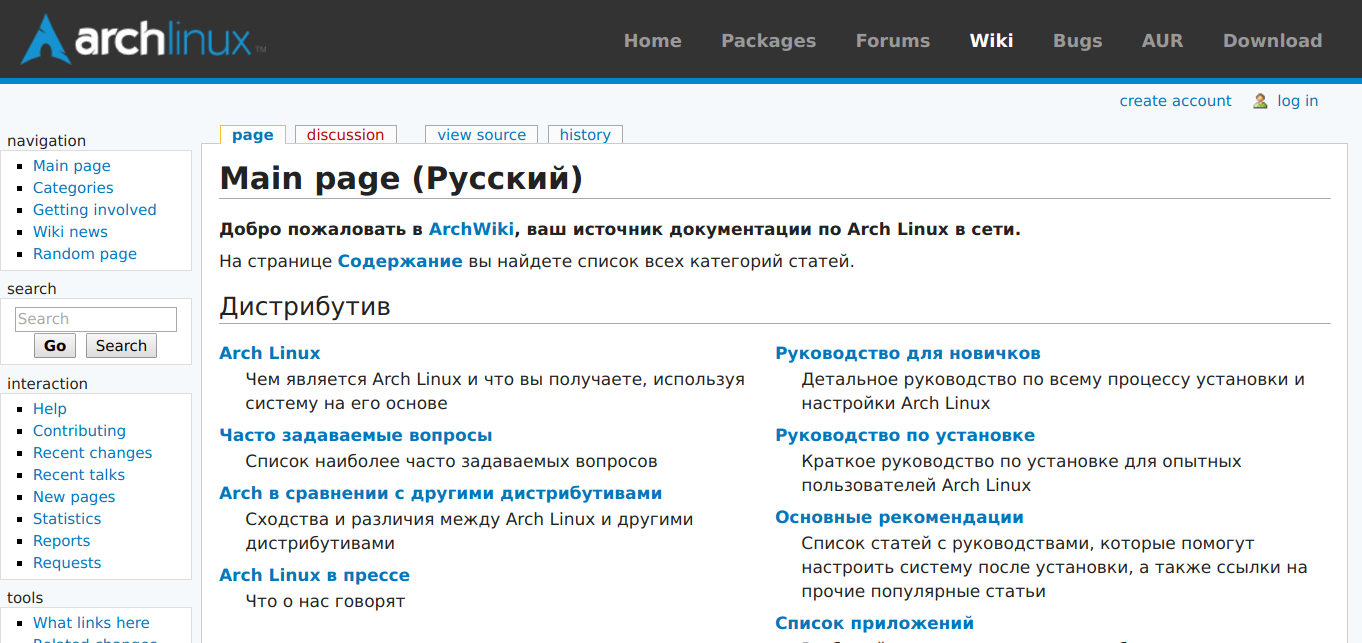Click the Main page (Русский) heading
The height and width of the screenshot is (643, 1362).
pyautogui.click(x=401, y=178)
